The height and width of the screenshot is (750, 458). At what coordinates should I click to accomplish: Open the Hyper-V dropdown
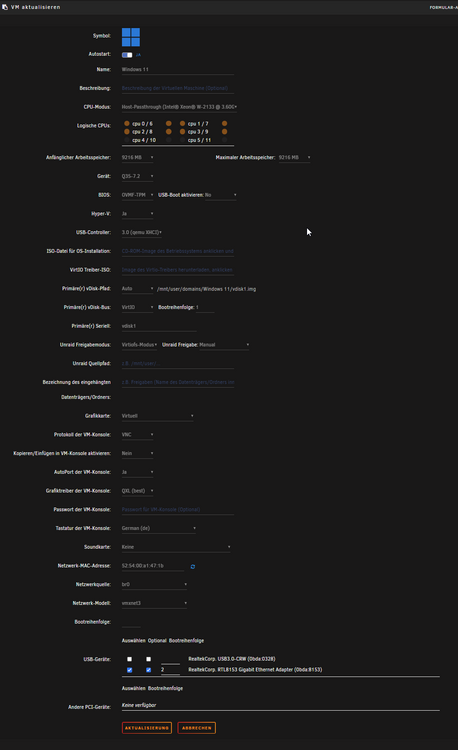[x=138, y=214]
